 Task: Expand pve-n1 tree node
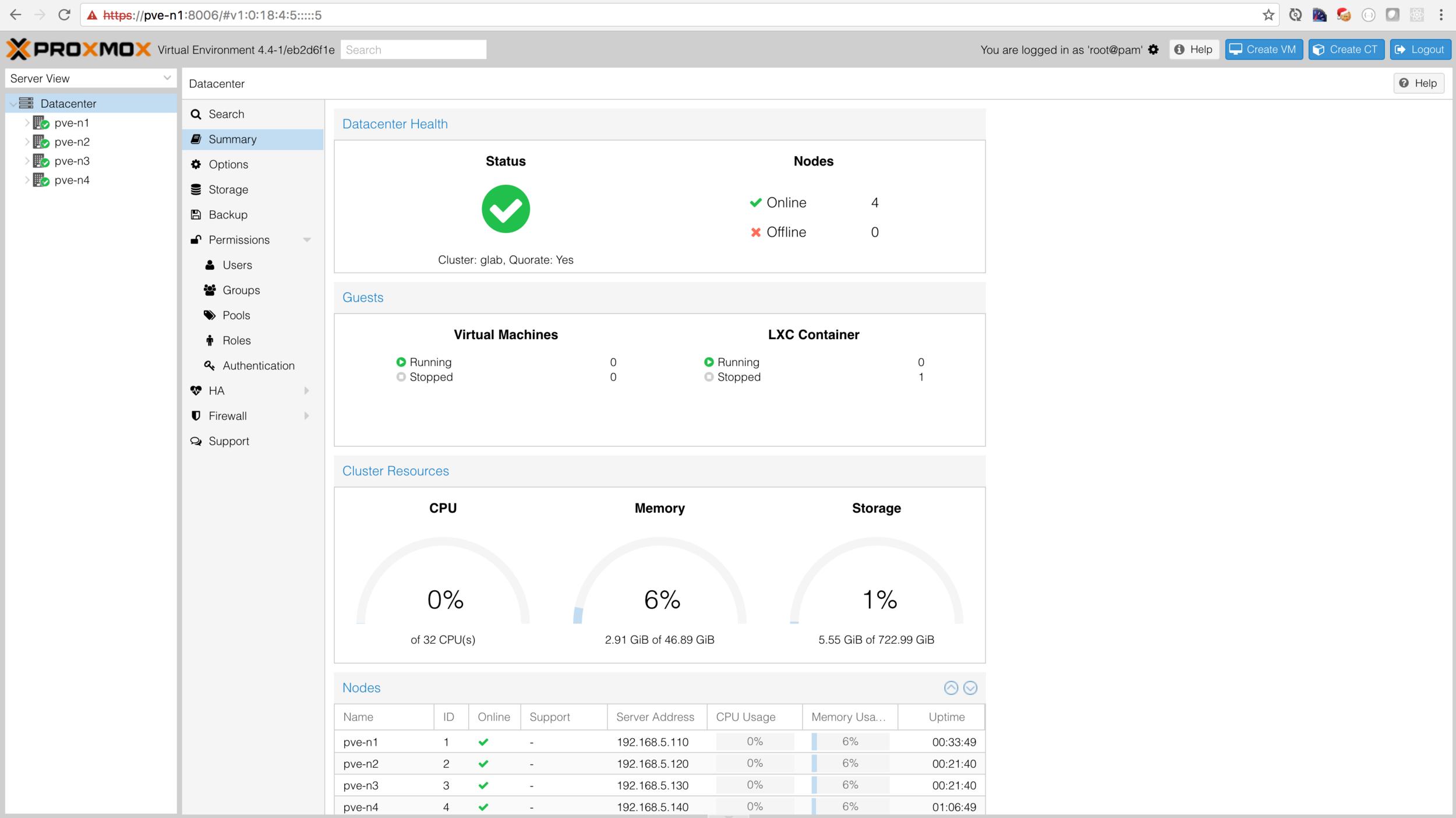[26, 123]
